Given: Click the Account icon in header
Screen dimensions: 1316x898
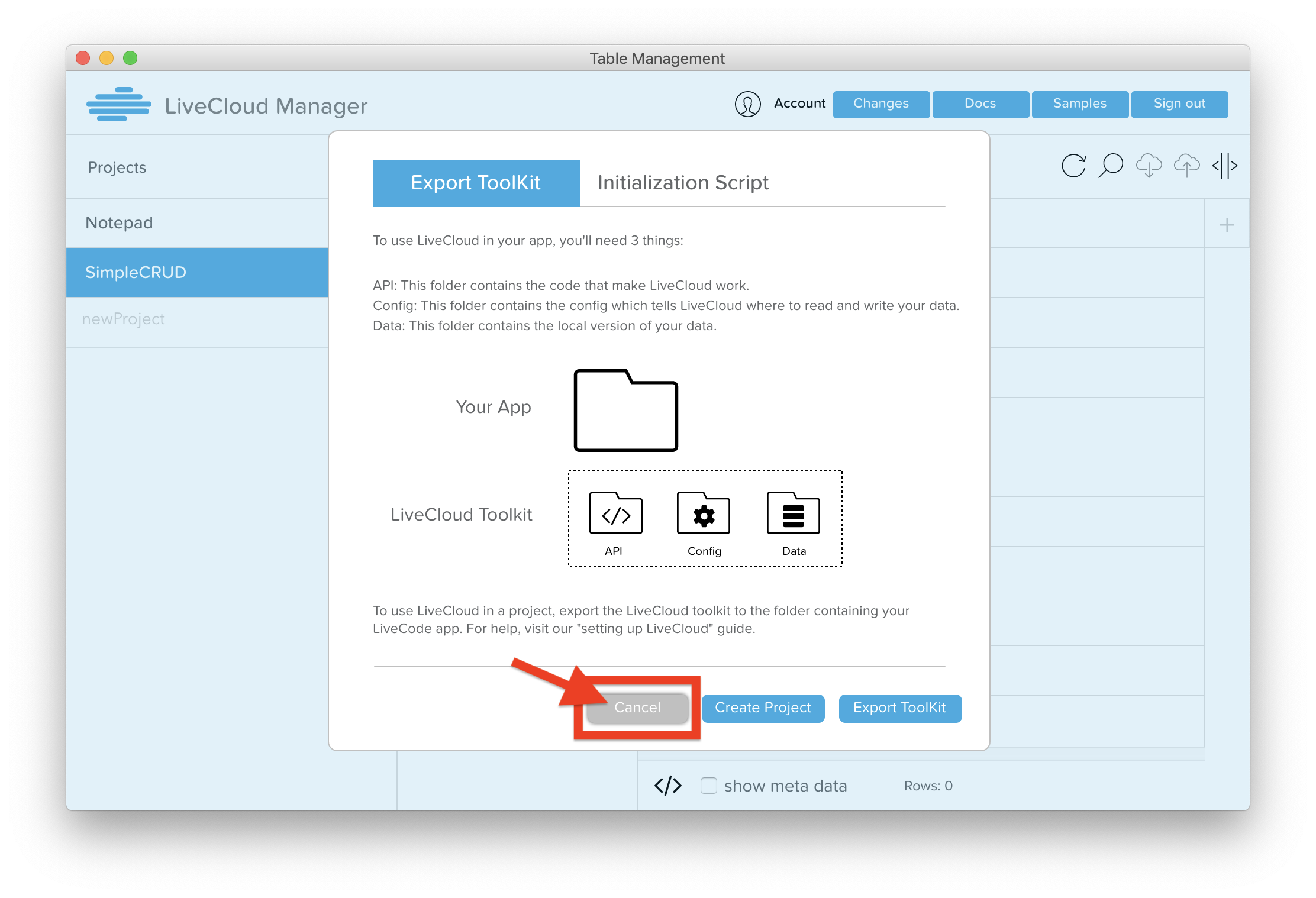Looking at the screenshot, I should tap(749, 104).
